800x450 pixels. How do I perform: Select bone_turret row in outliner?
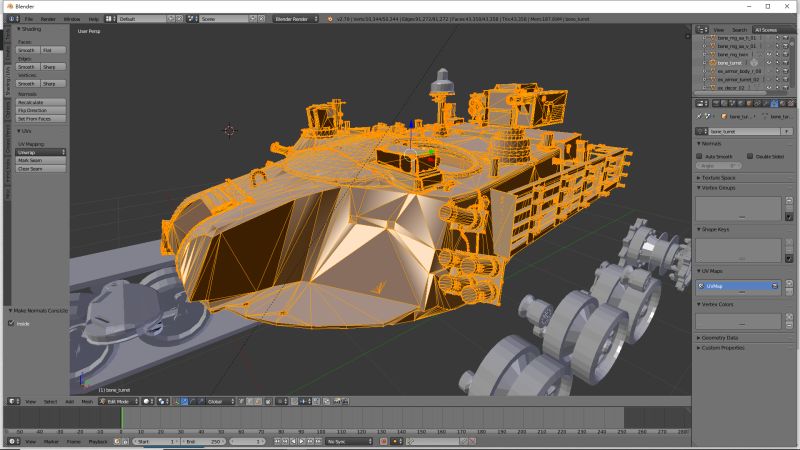[730, 63]
